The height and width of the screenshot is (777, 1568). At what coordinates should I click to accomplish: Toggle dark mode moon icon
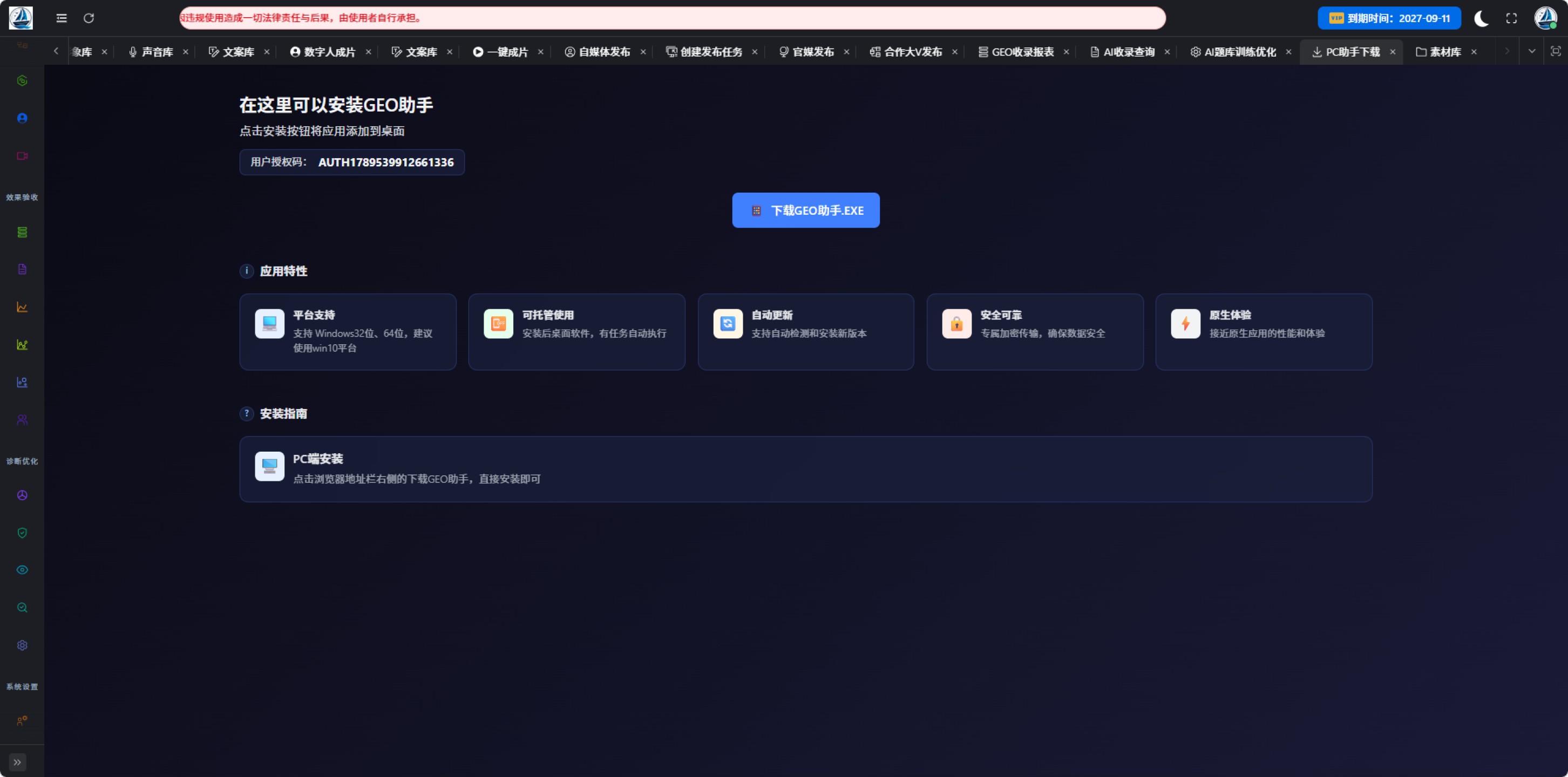point(1482,18)
